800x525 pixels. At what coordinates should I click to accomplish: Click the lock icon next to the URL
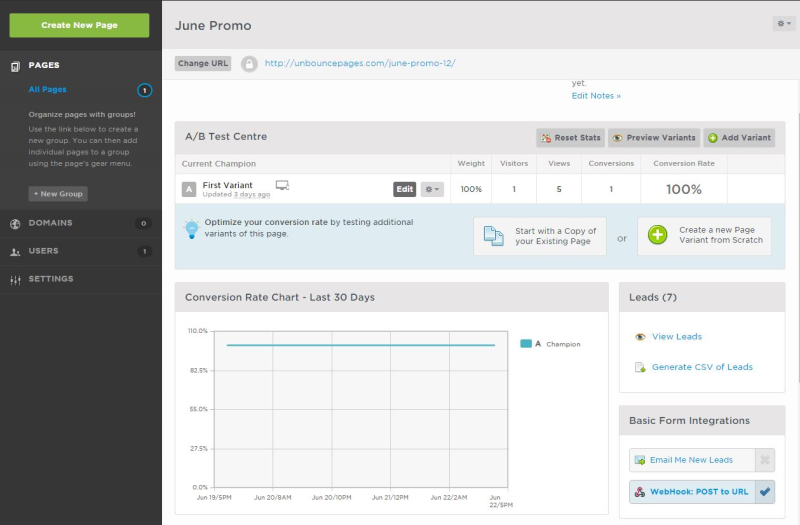(x=249, y=64)
